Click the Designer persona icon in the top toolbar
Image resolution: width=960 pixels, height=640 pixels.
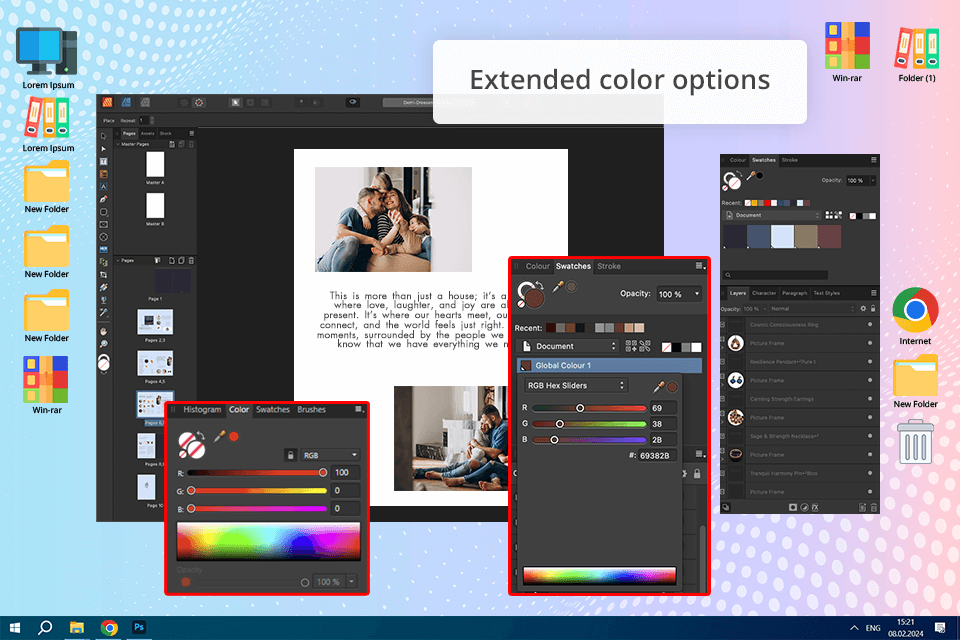tap(126, 102)
